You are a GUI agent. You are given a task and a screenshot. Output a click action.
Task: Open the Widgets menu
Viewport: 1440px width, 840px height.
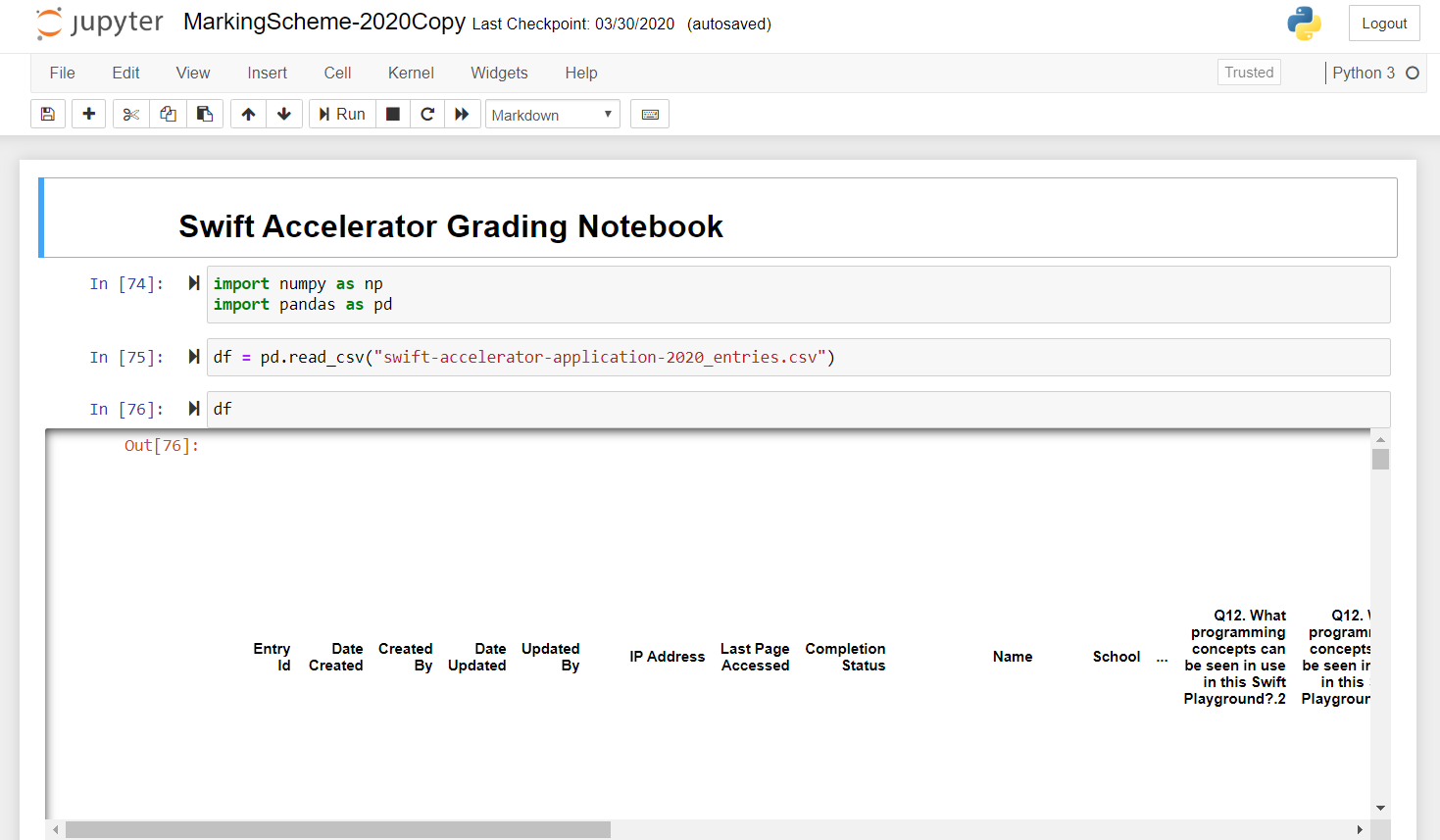click(499, 73)
